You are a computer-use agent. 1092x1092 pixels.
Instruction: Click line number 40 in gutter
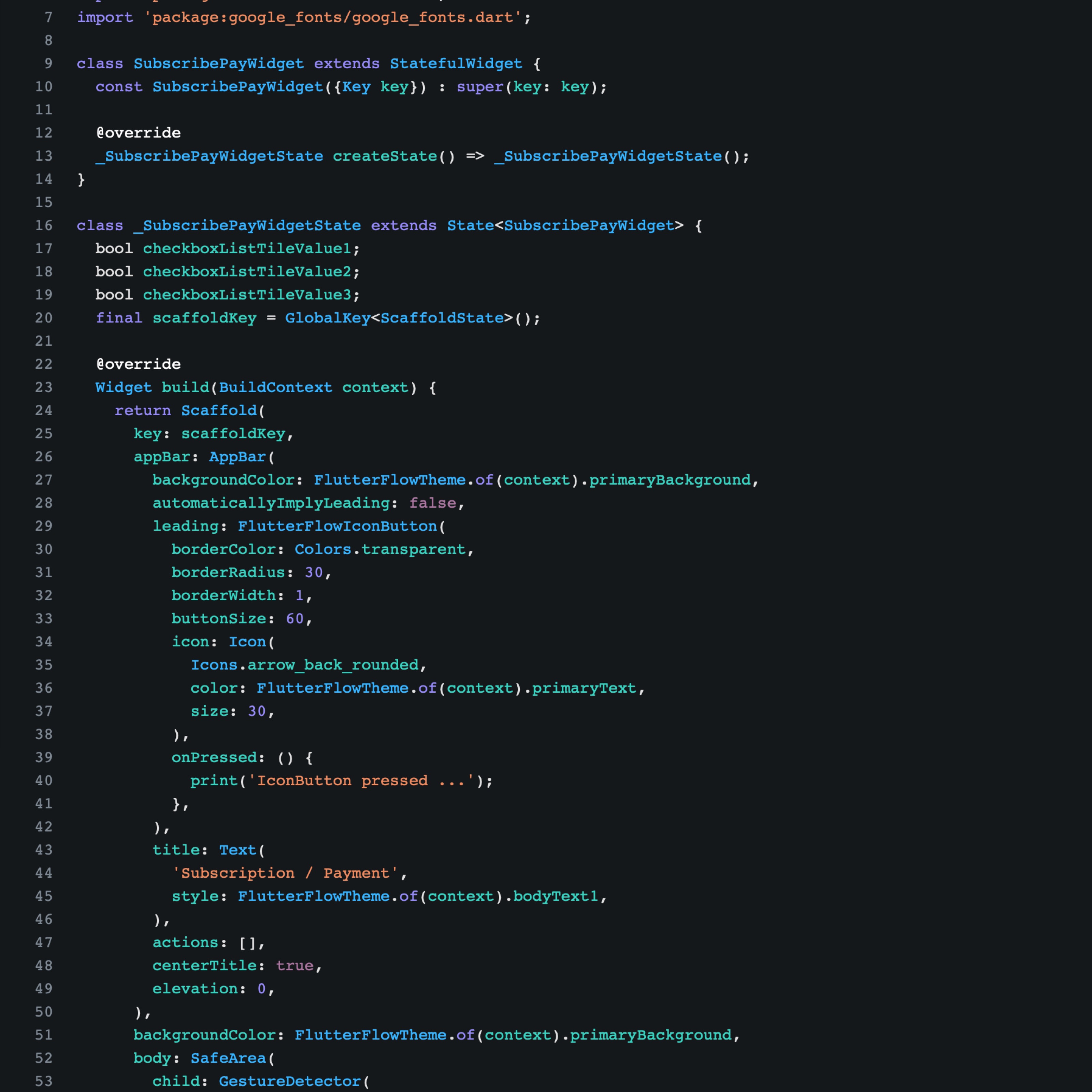[x=44, y=780]
